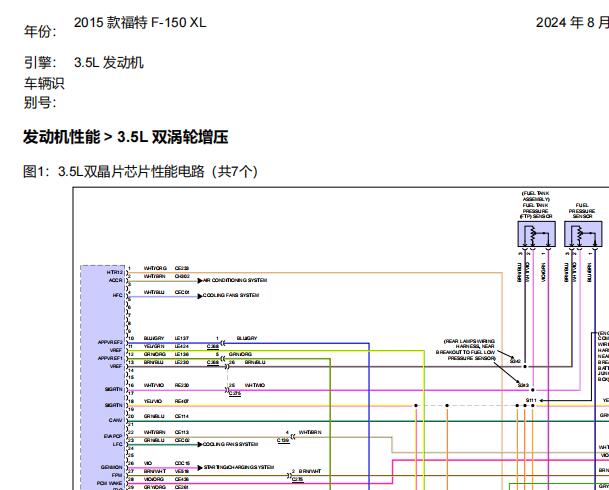Click the BRN/WHT wire color at pin 27
Image resolution: width=609 pixels, height=490 pixels.
(x=155, y=471)
